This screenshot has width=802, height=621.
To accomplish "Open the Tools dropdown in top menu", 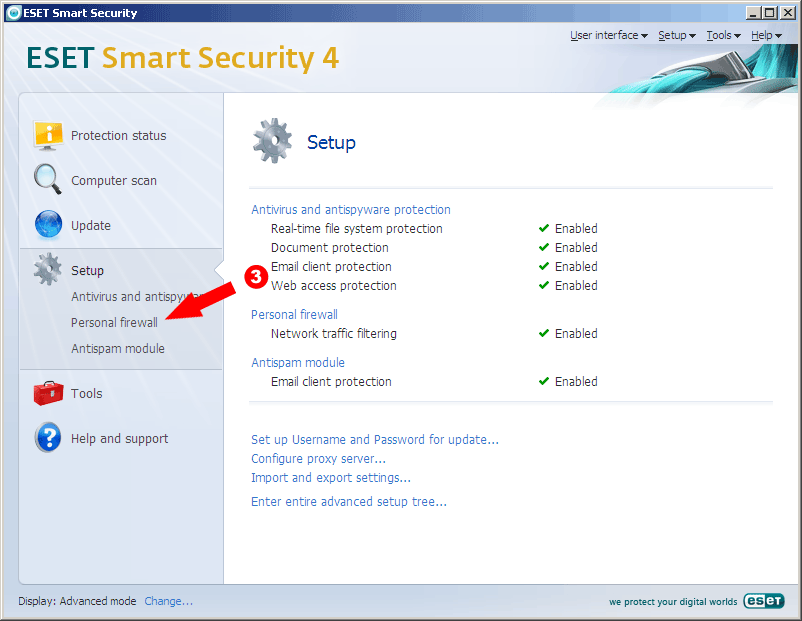I will (723, 35).
